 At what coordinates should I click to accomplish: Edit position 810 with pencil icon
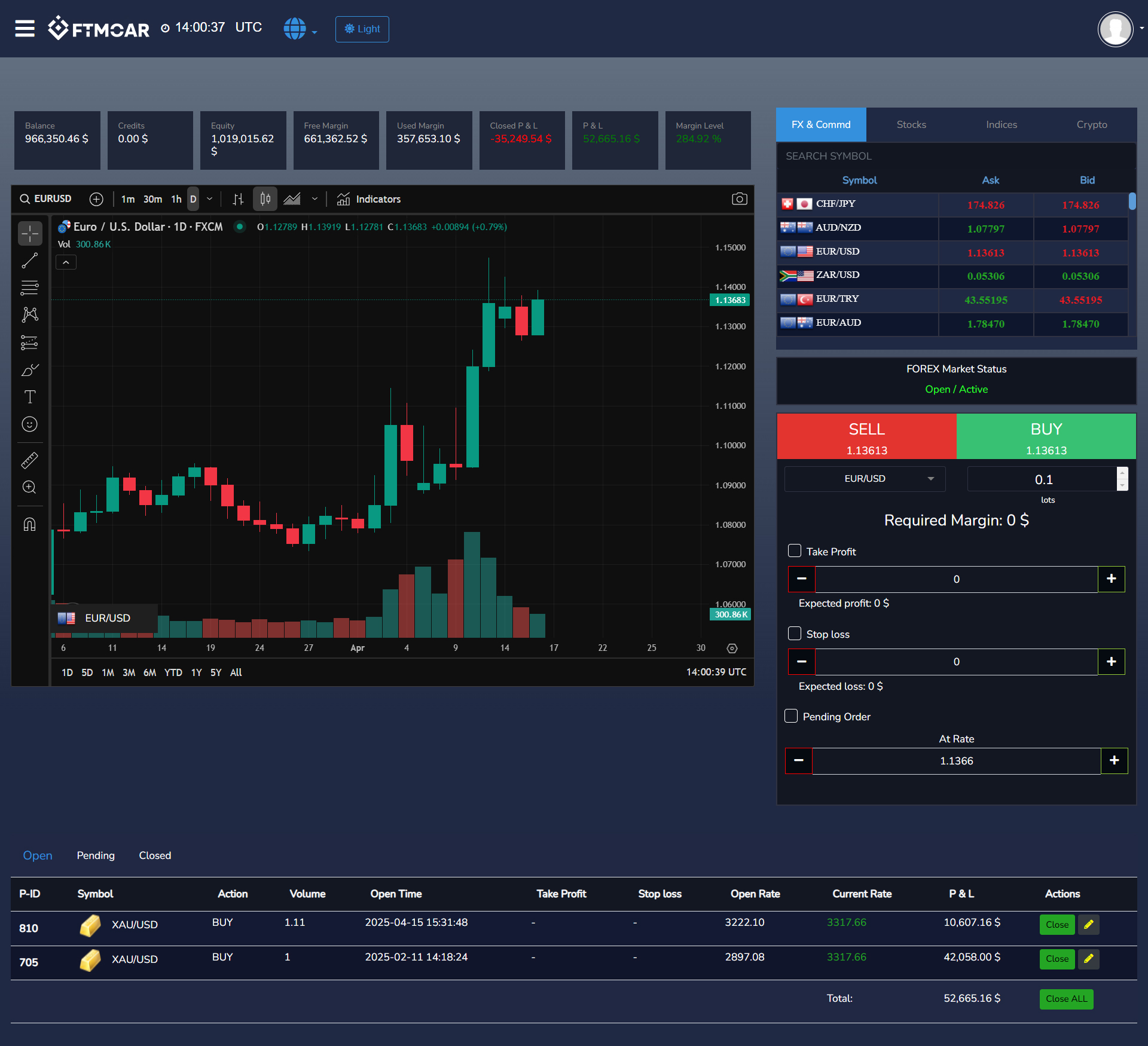[x=1089, y=925]
